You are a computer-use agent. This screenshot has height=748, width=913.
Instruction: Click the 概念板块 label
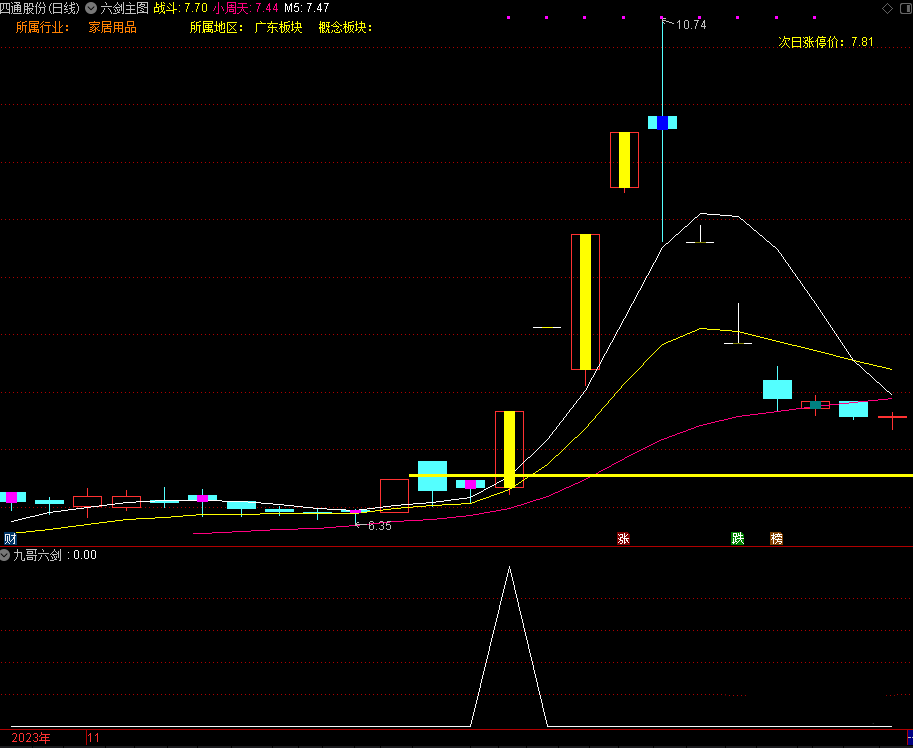click(x=344, y=27)
